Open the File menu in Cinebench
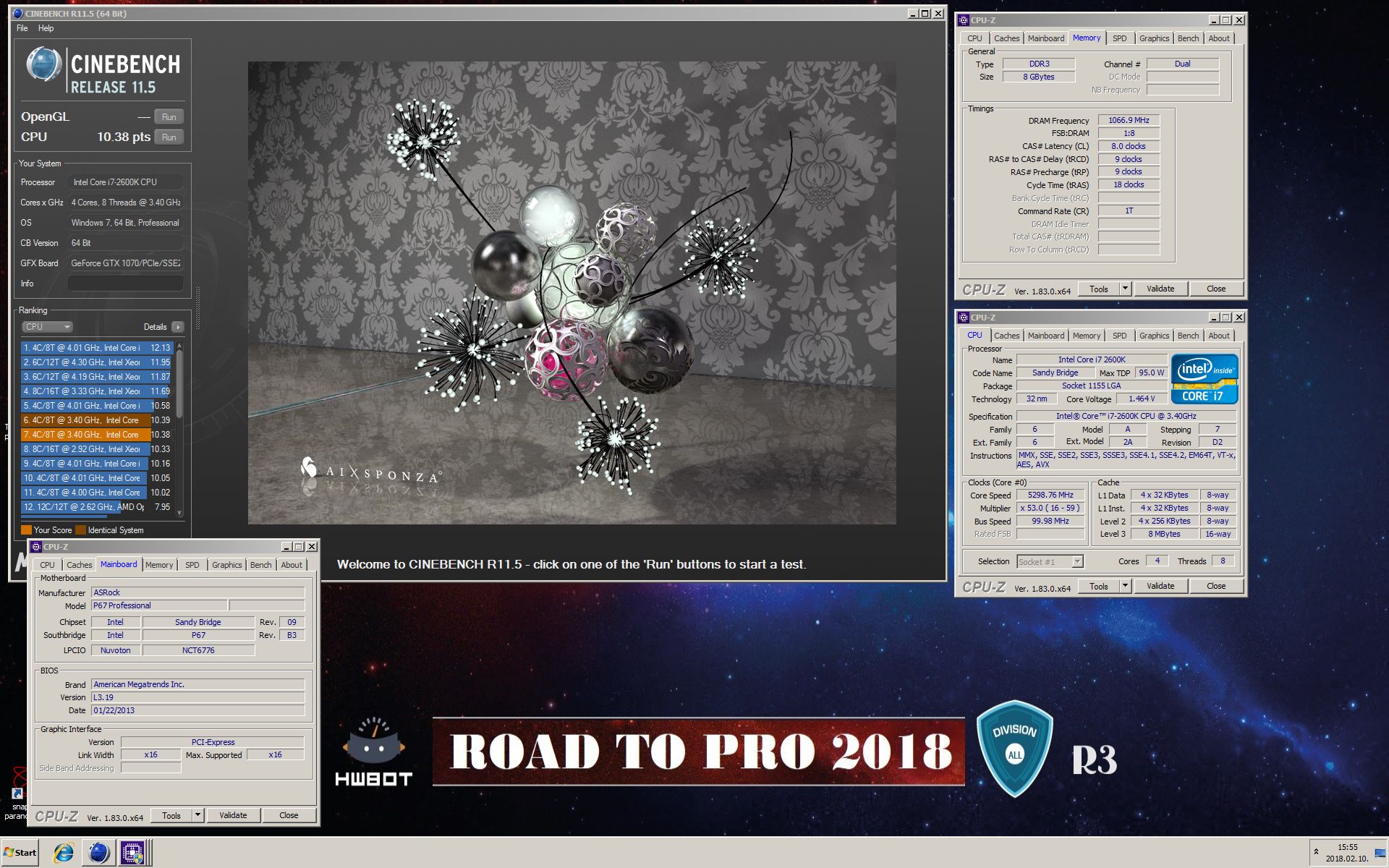This screenshot has width=1389, height=868. pos(22,28)
